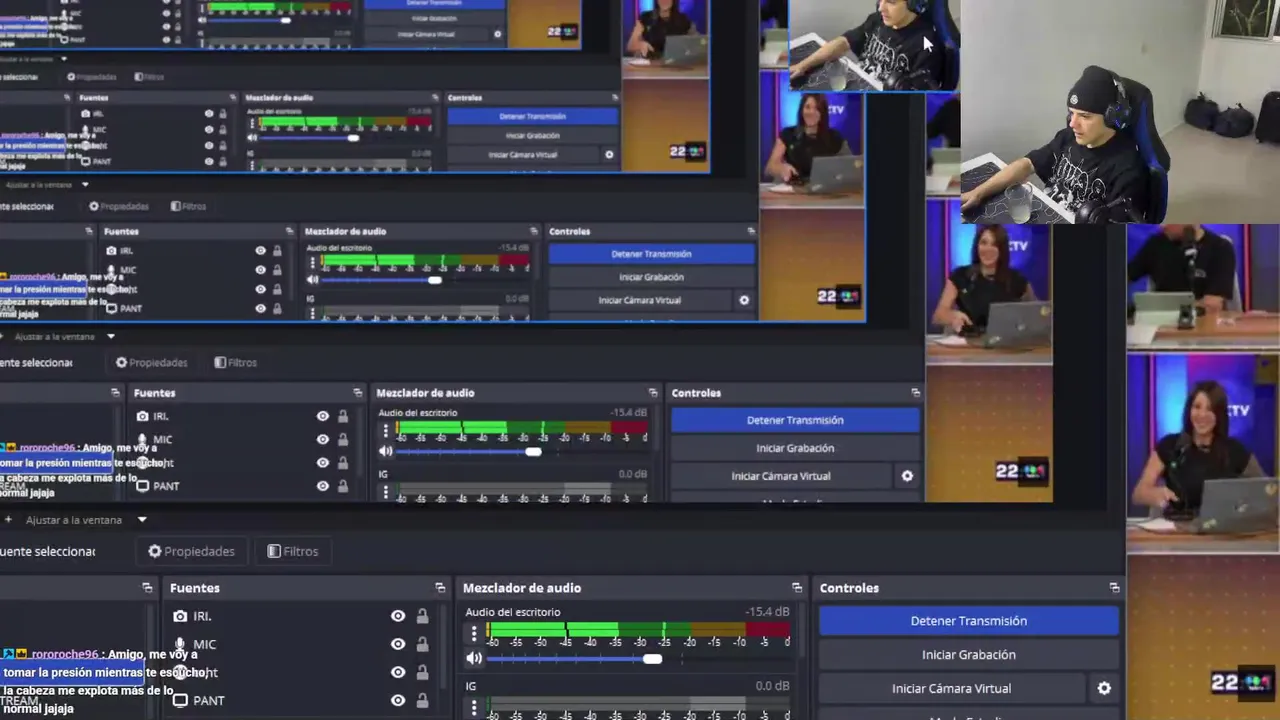Hide the MIC source in largest OBS copy
Screen dimensions: 1280x720
pos(398,644)
